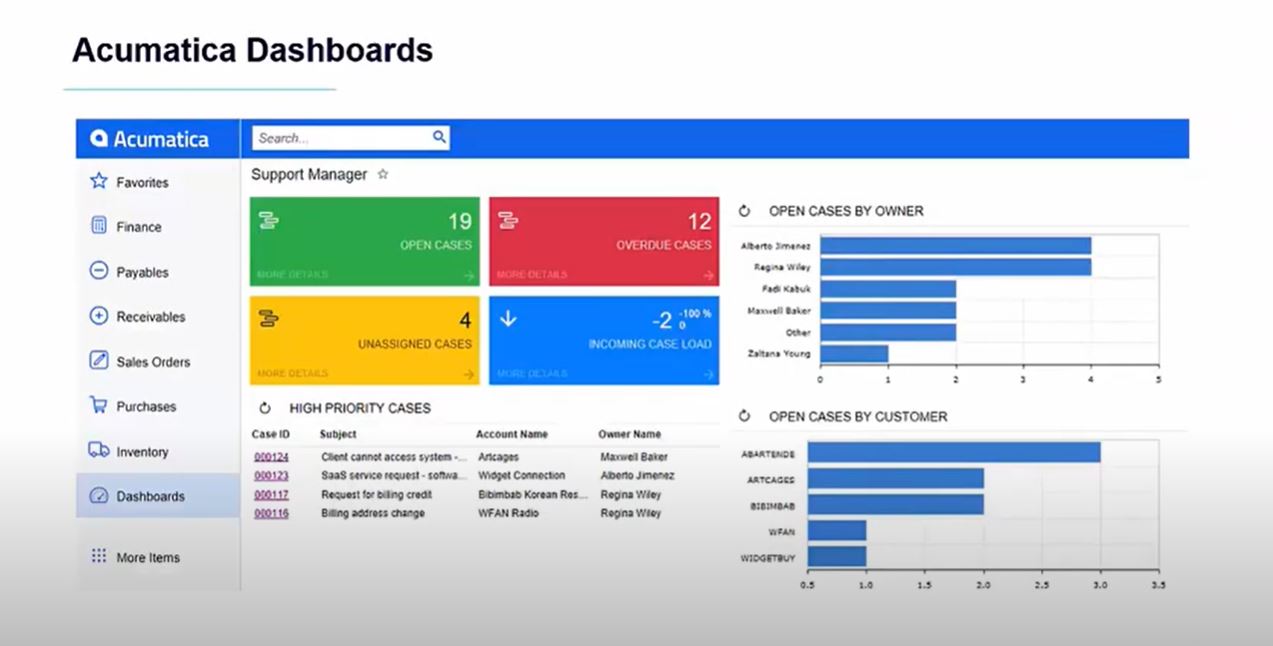1273x646 pixels.
Task: Open the Favorites menu item
Action: (x=158, y=183)
